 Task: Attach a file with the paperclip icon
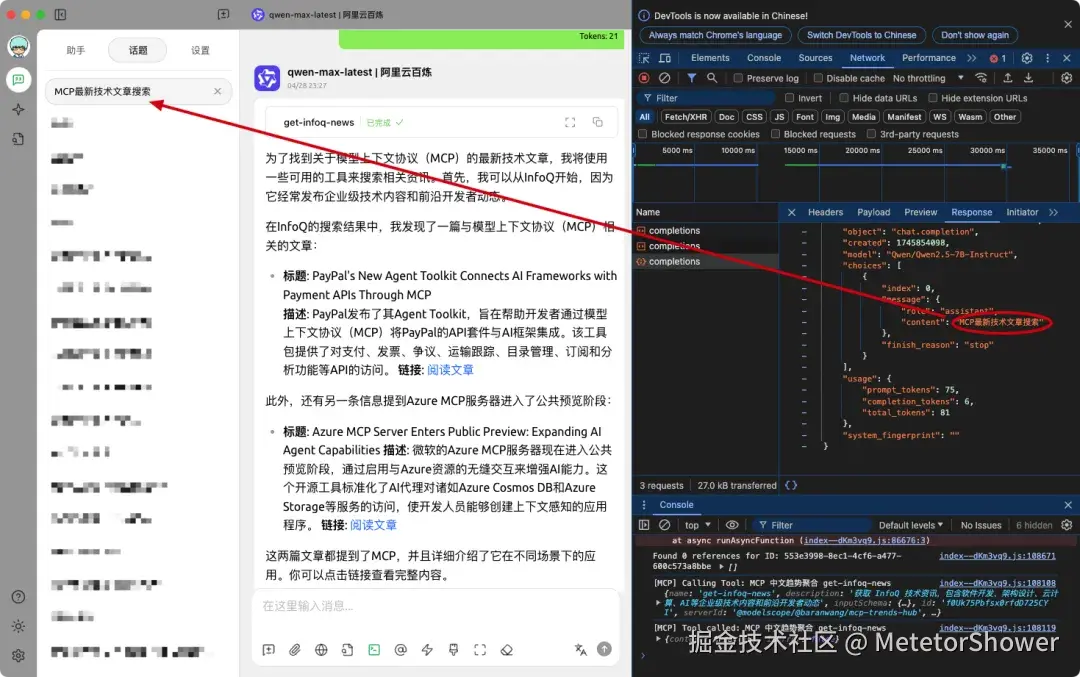(295, 649)
